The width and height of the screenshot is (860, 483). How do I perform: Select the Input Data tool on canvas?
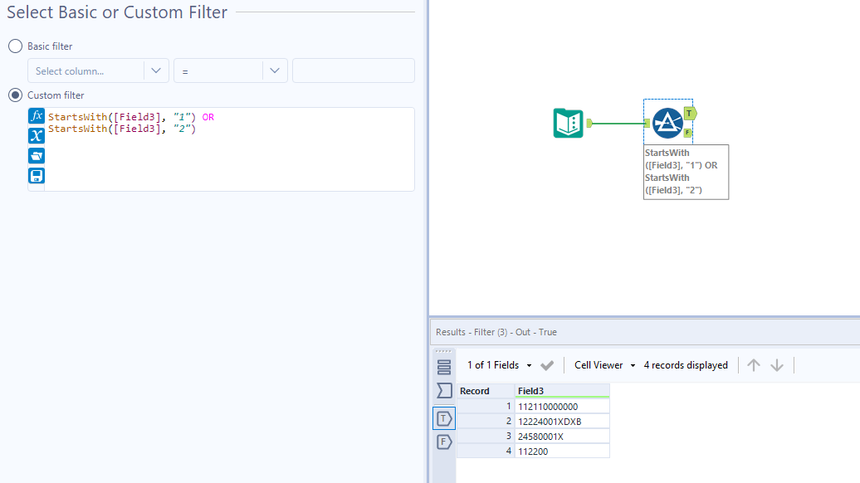[568, 123]
